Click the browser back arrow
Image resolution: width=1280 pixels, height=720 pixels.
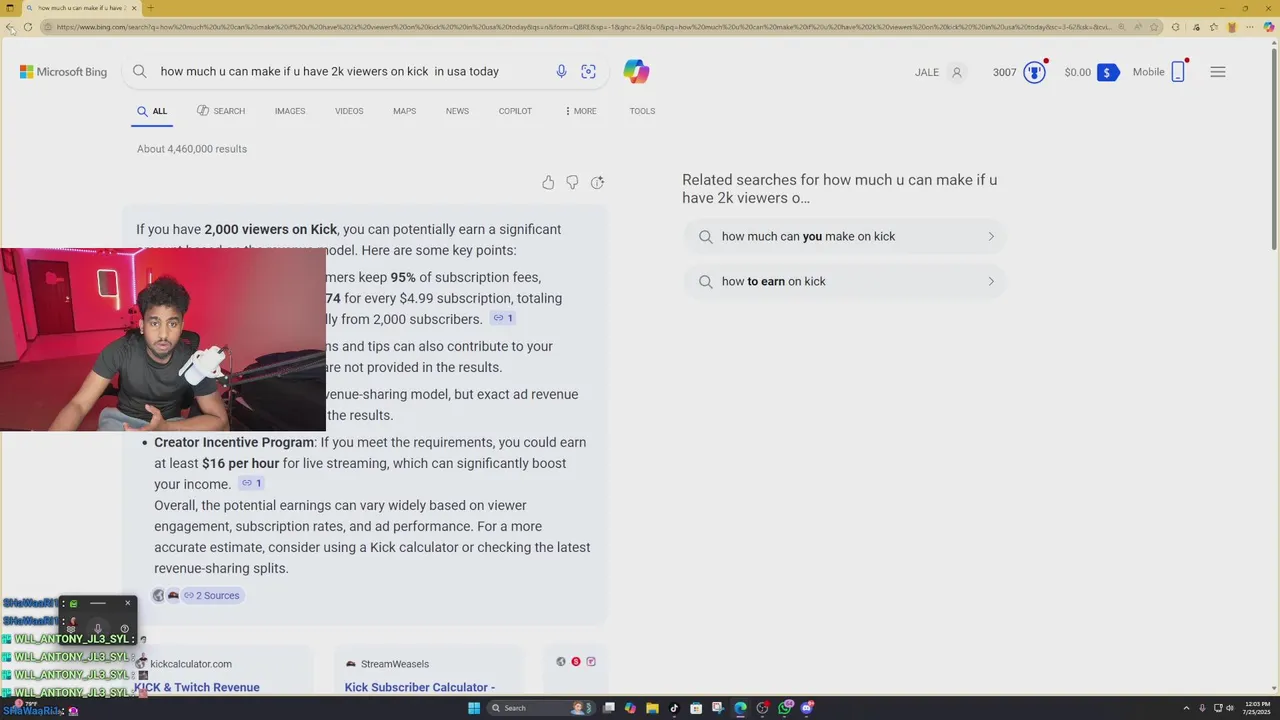(10, 27)
